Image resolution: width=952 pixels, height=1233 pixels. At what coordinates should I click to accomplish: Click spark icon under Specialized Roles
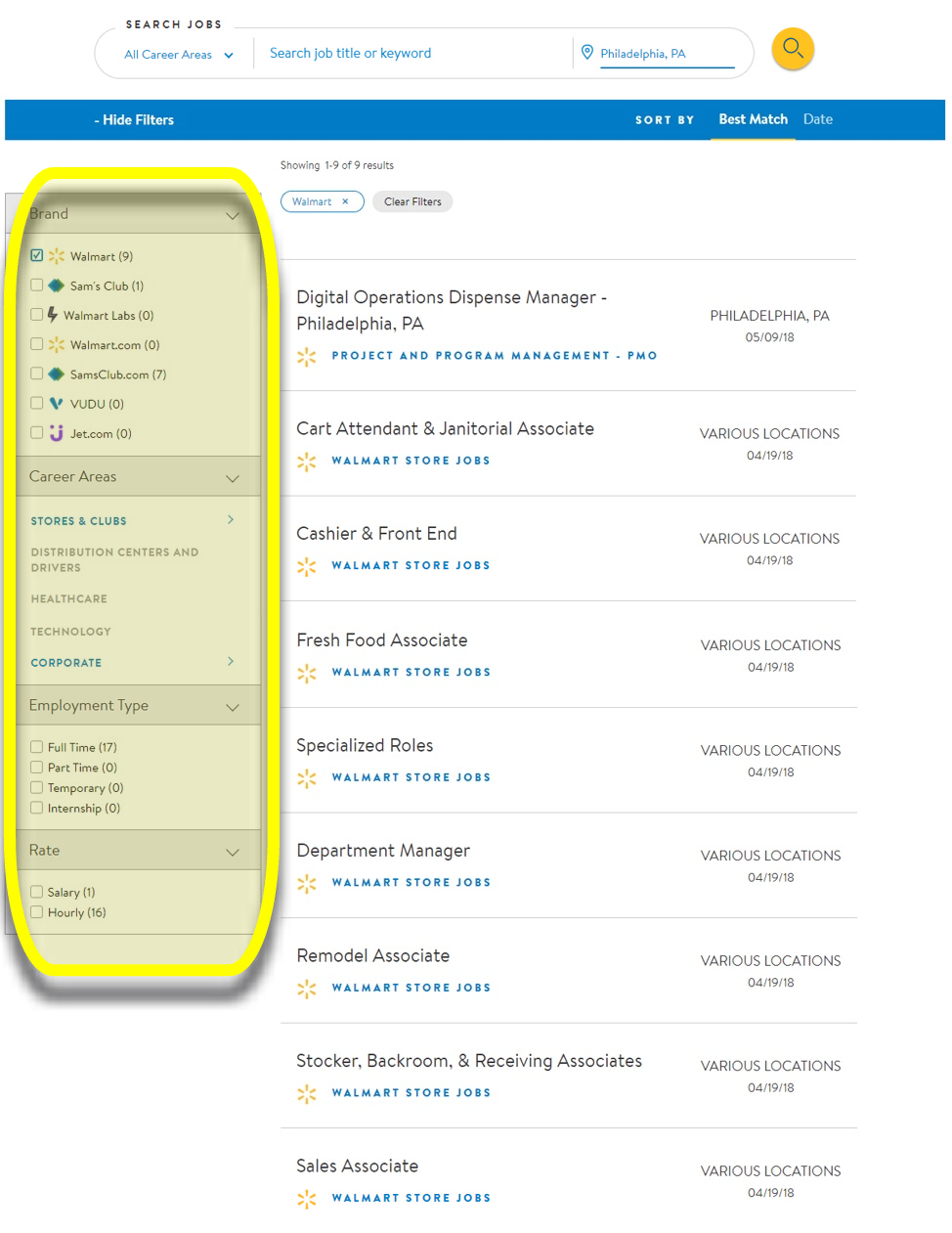tap(307, 778)
